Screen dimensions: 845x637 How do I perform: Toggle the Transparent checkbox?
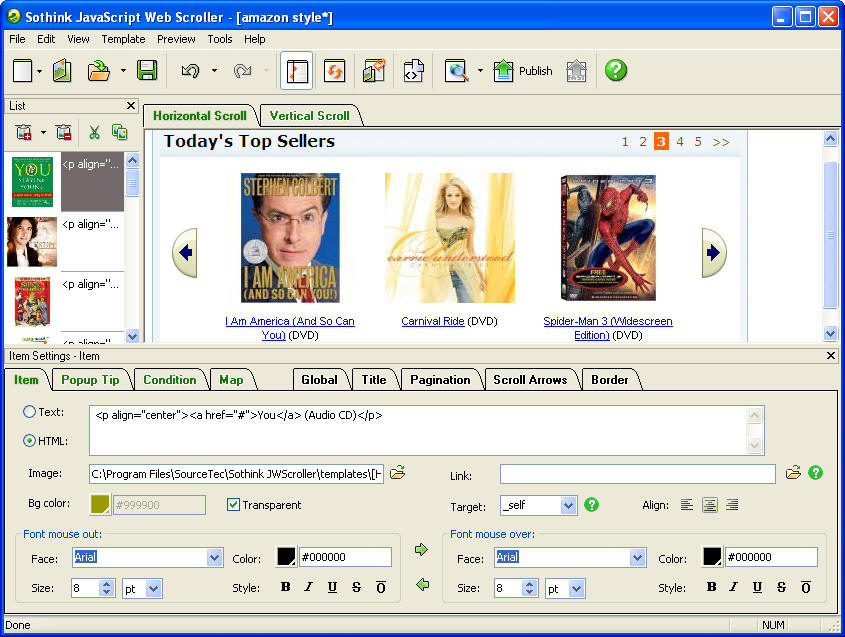tap(233, 505)
